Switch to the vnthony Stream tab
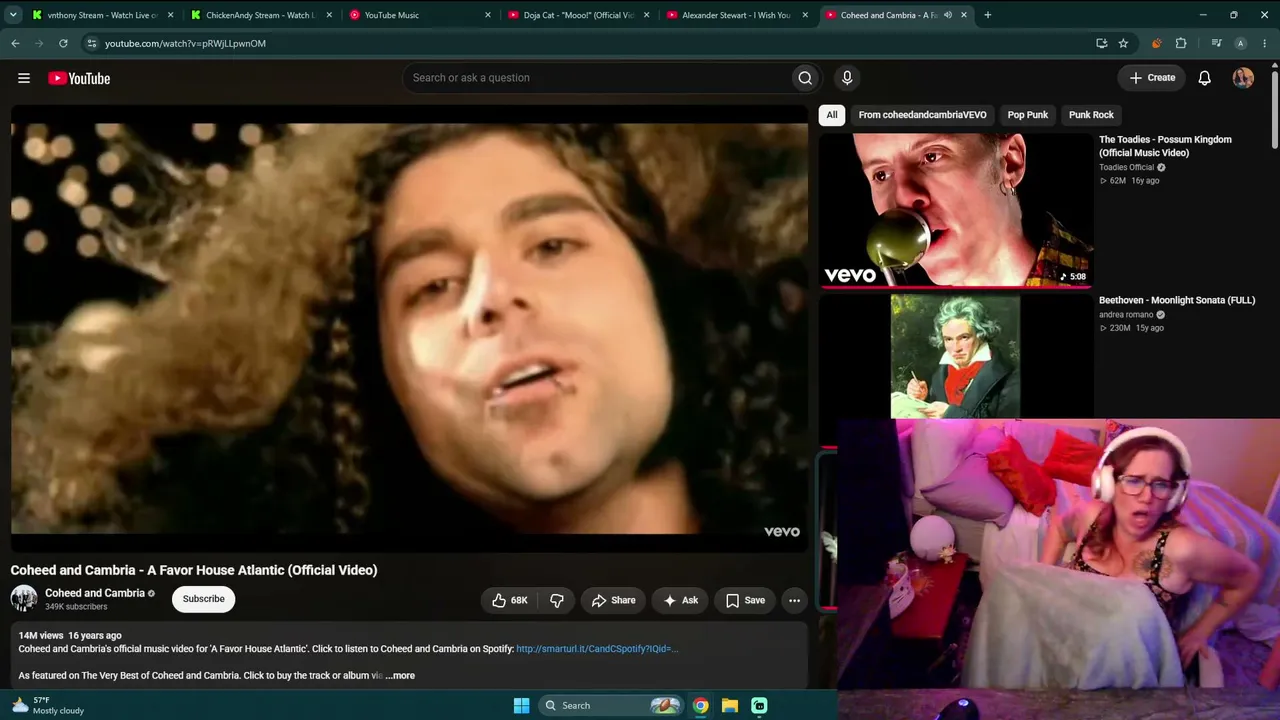 [x=104, y=15]
